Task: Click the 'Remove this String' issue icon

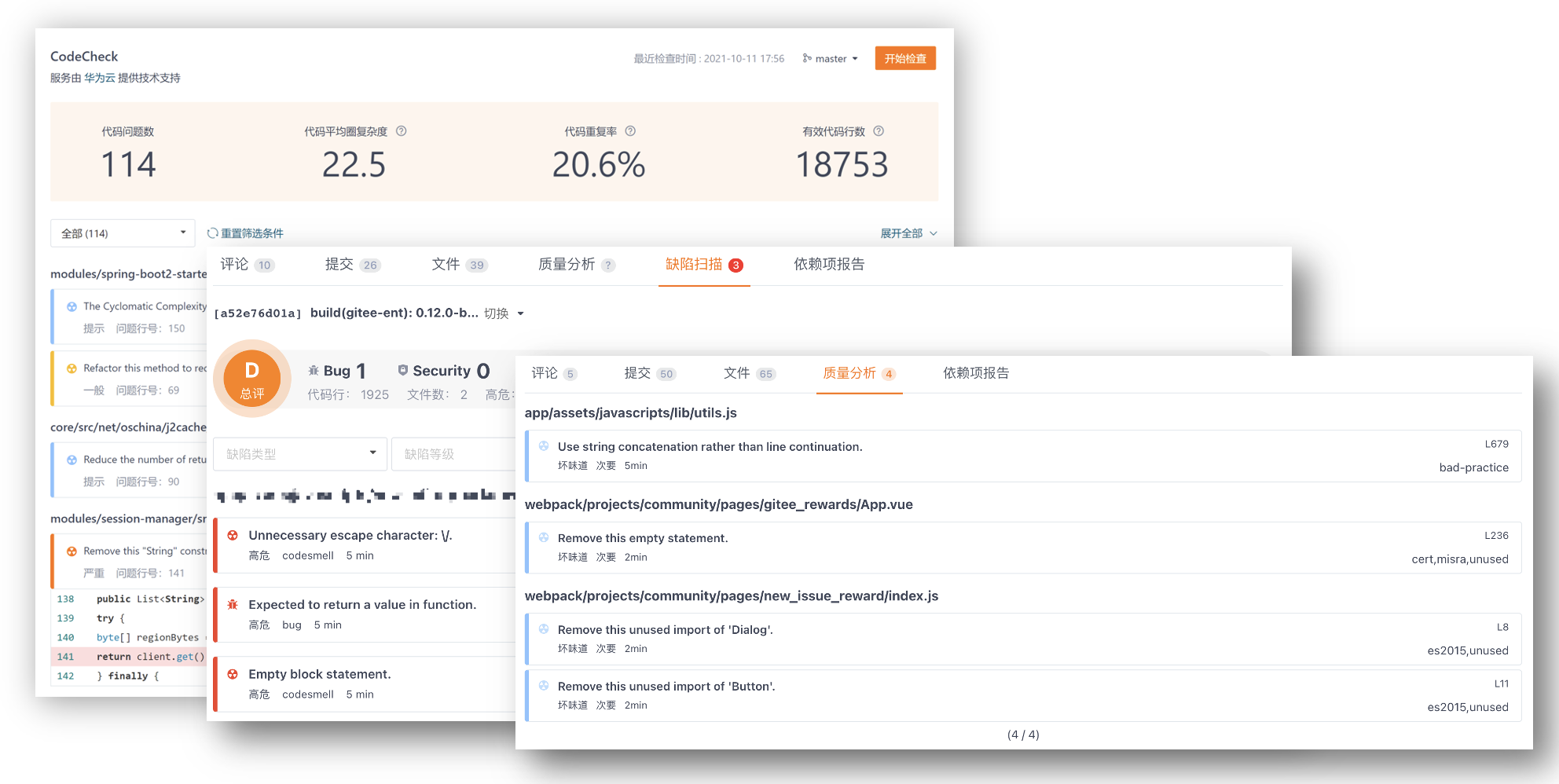Action: (72, 551)
